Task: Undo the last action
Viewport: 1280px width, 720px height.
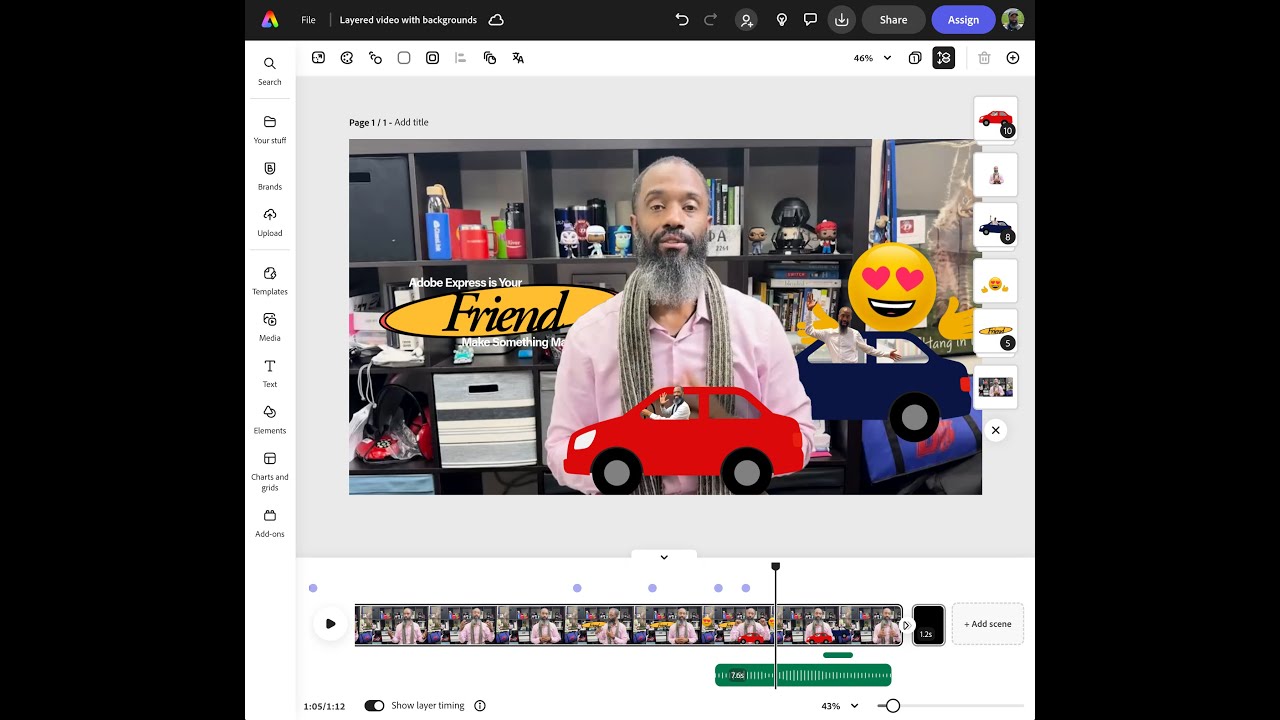Action: [x=682, y=20]
